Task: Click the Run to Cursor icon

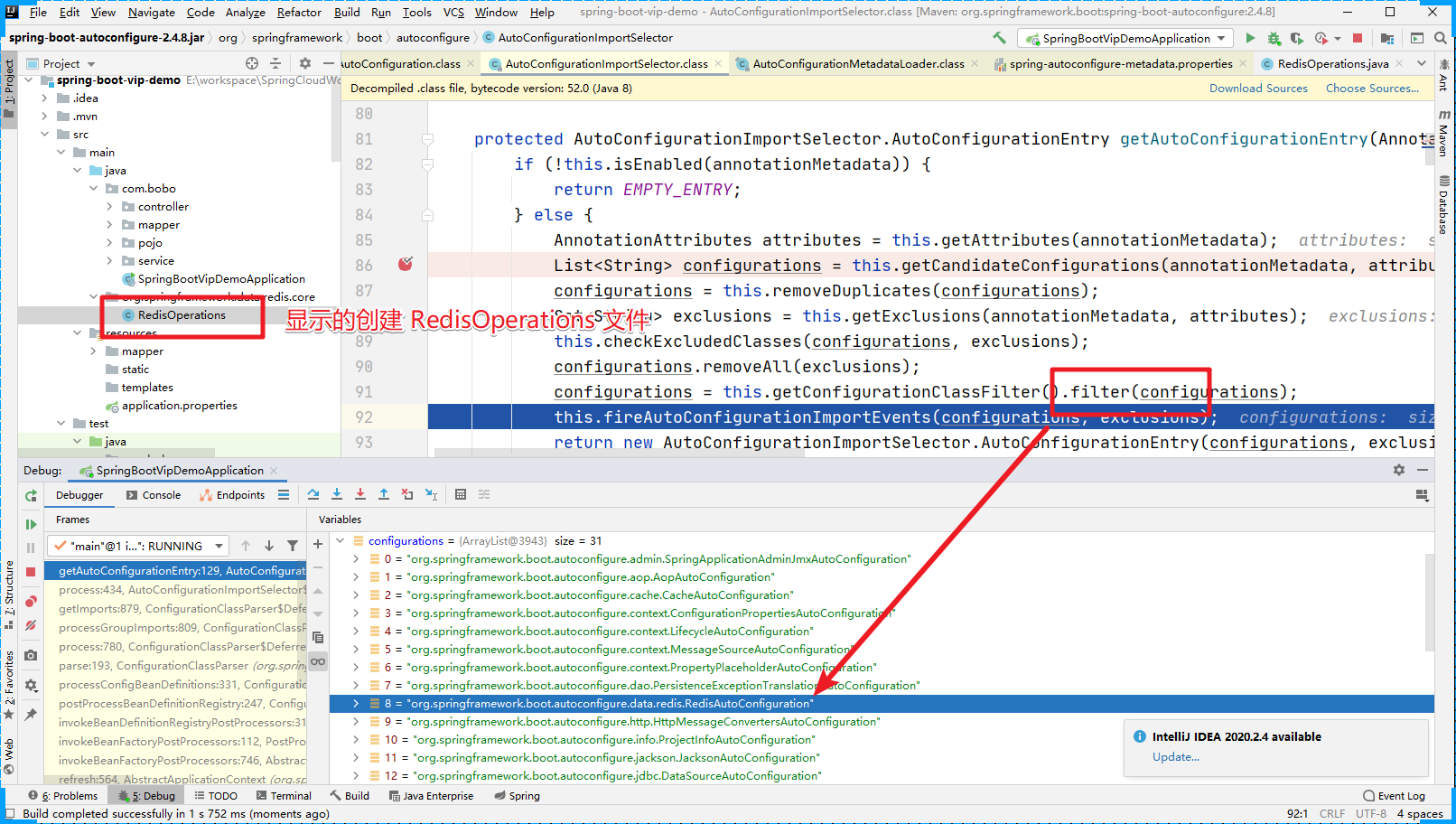Action: [x=431, y=494]
